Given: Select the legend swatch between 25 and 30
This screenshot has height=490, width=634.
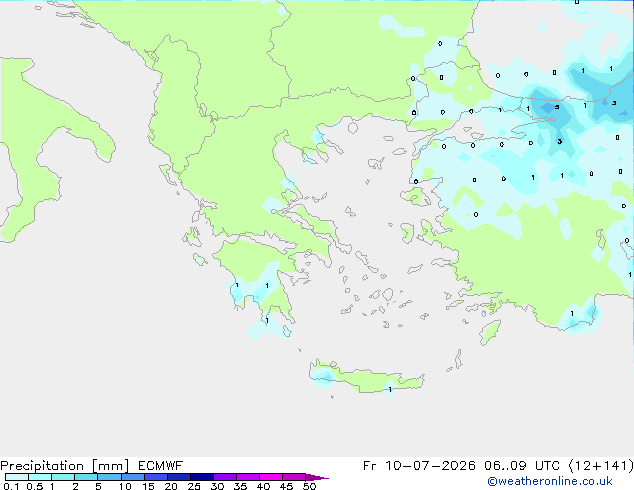Looking at the screenshot, I should [x=202, y=477].
